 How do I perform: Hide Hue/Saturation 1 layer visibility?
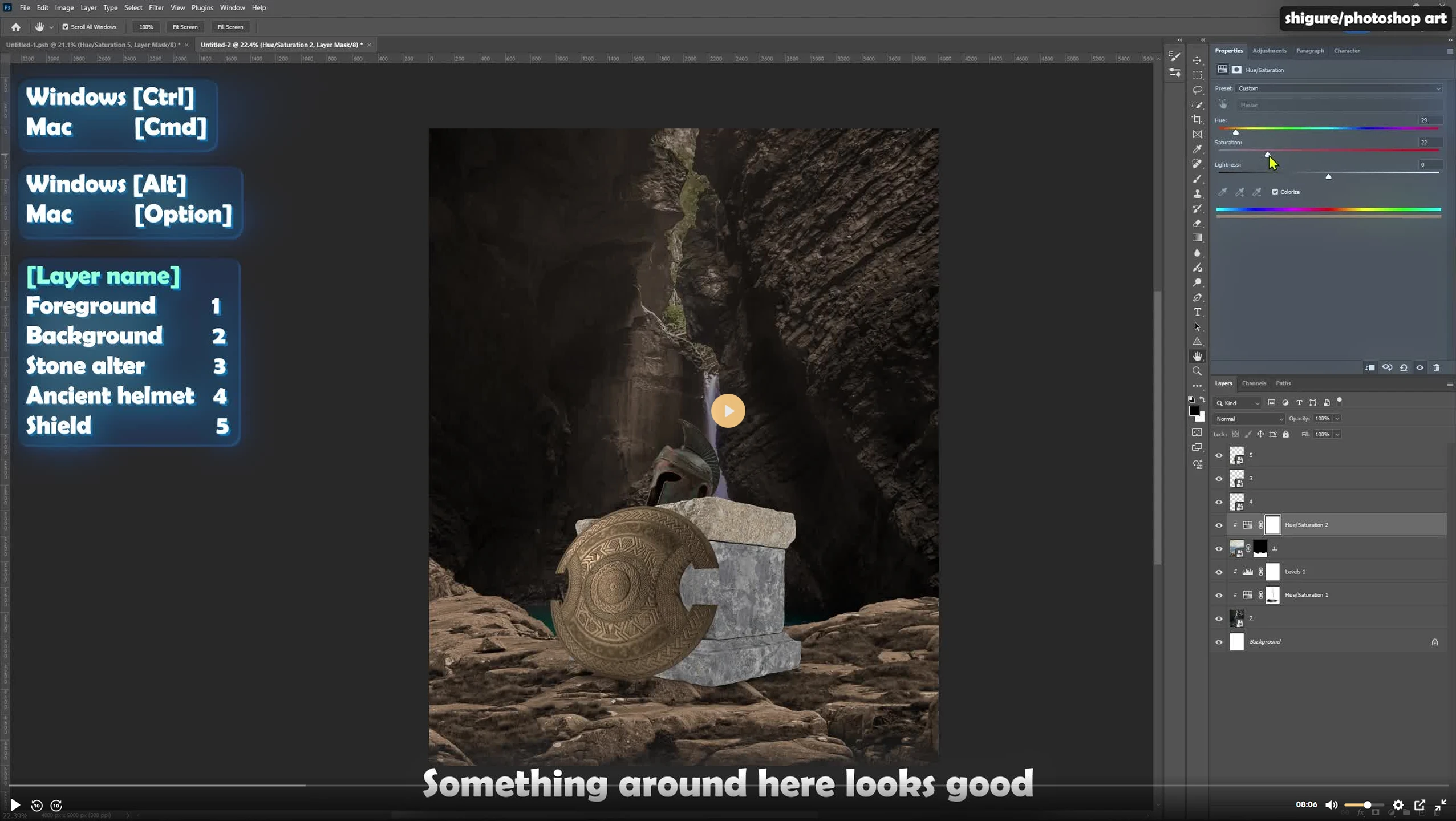pos(1219,596)
